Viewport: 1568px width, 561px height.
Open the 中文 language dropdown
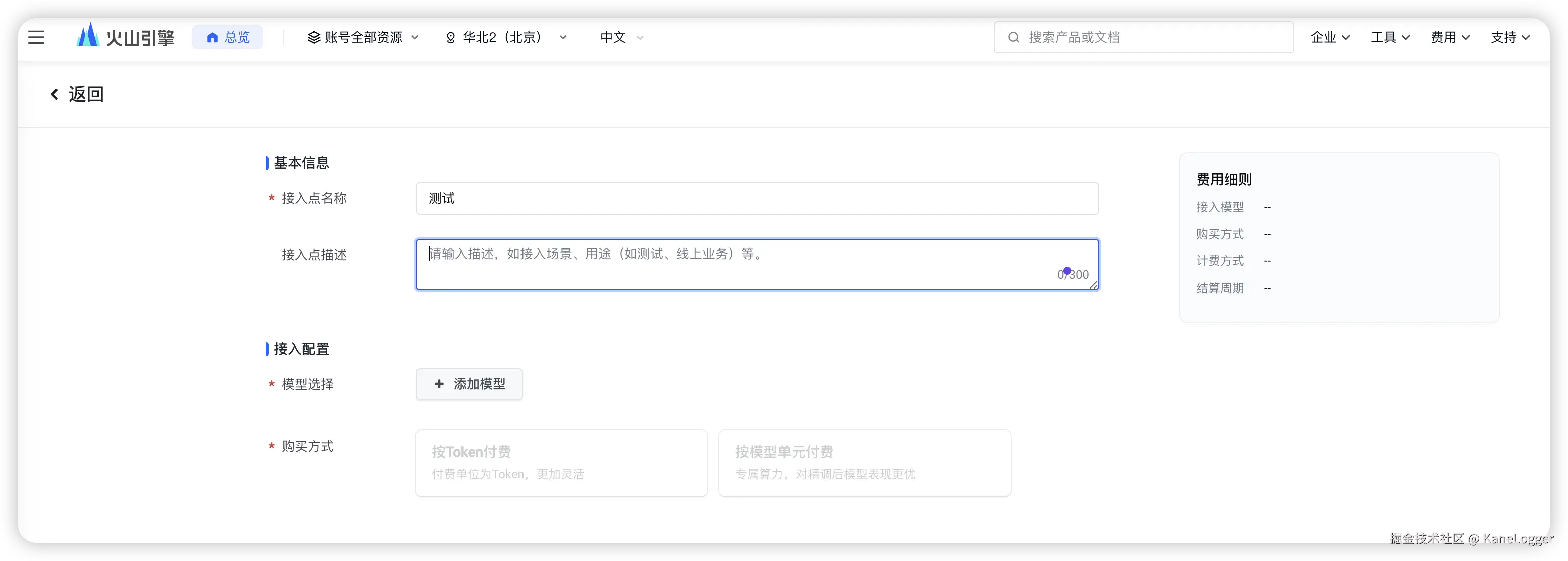[x=621, y=37]
